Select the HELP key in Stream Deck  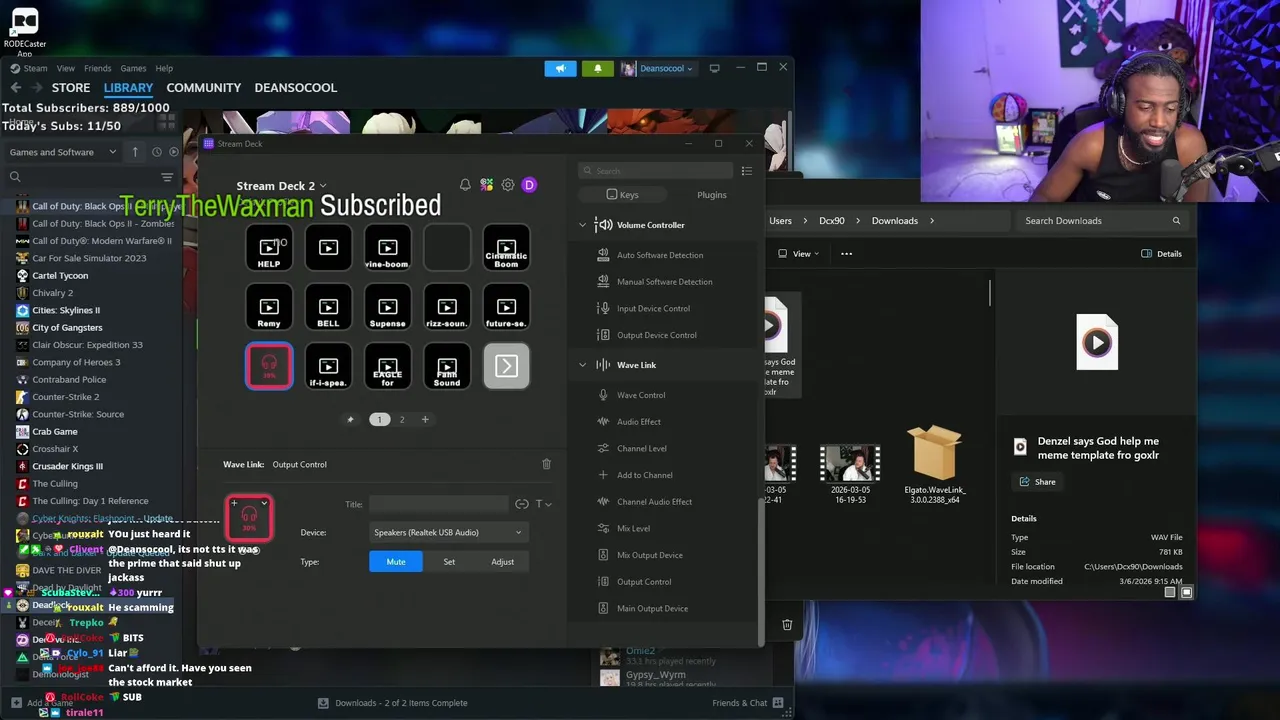[x=269, y=248]
